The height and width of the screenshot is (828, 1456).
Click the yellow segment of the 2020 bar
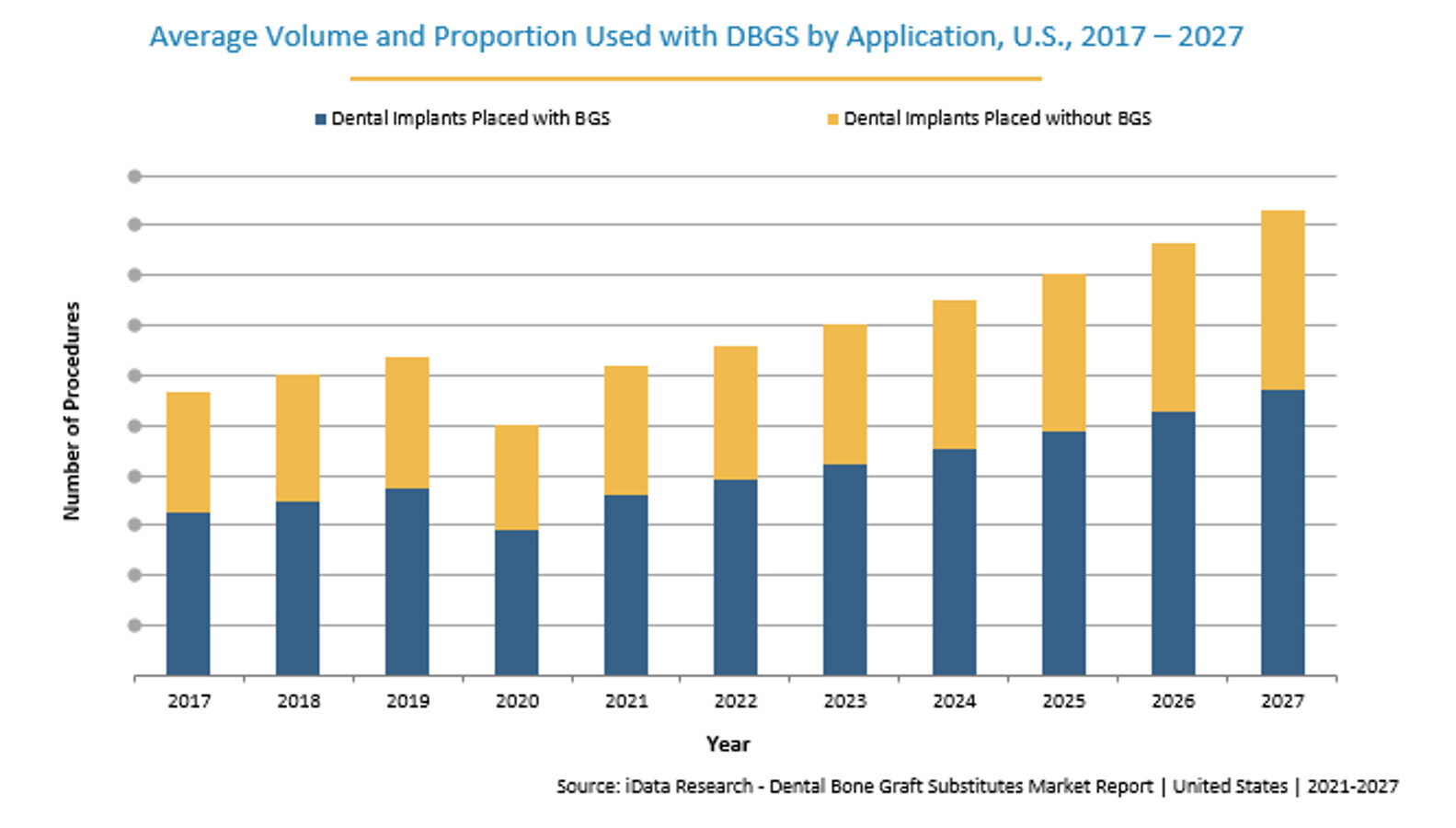517,477
